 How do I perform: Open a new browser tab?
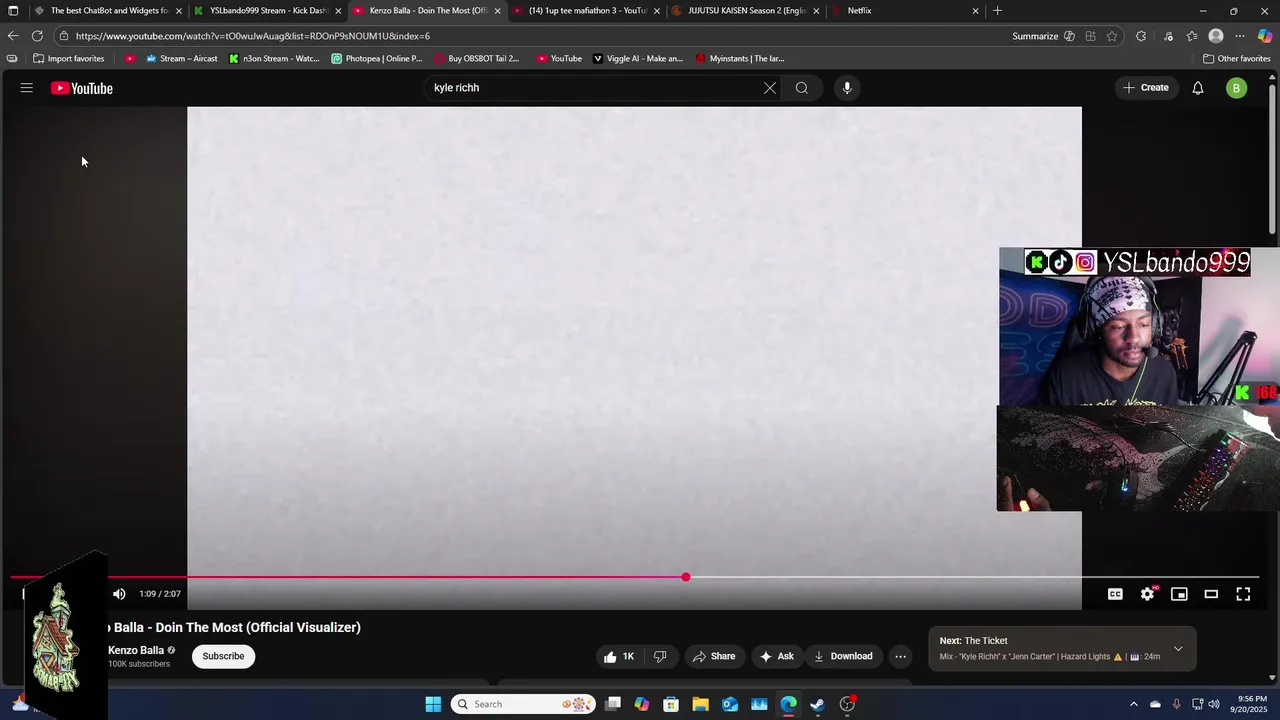tap(997, 10)
